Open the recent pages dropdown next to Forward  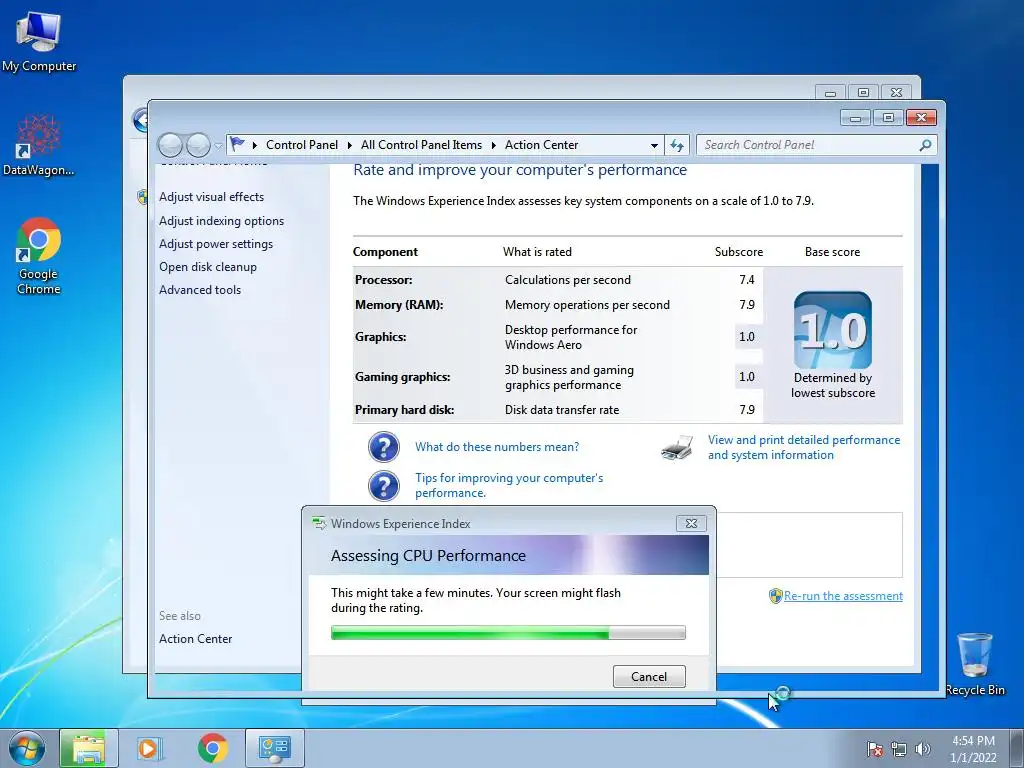[218, 146]
